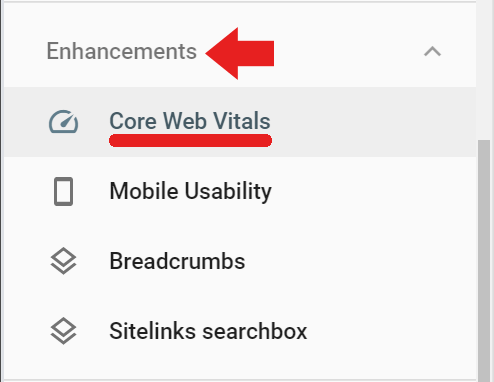This screenshot has width=494, height=382.
Task: Click the scrollbar track above the thumb
Action: pos(484,70)
